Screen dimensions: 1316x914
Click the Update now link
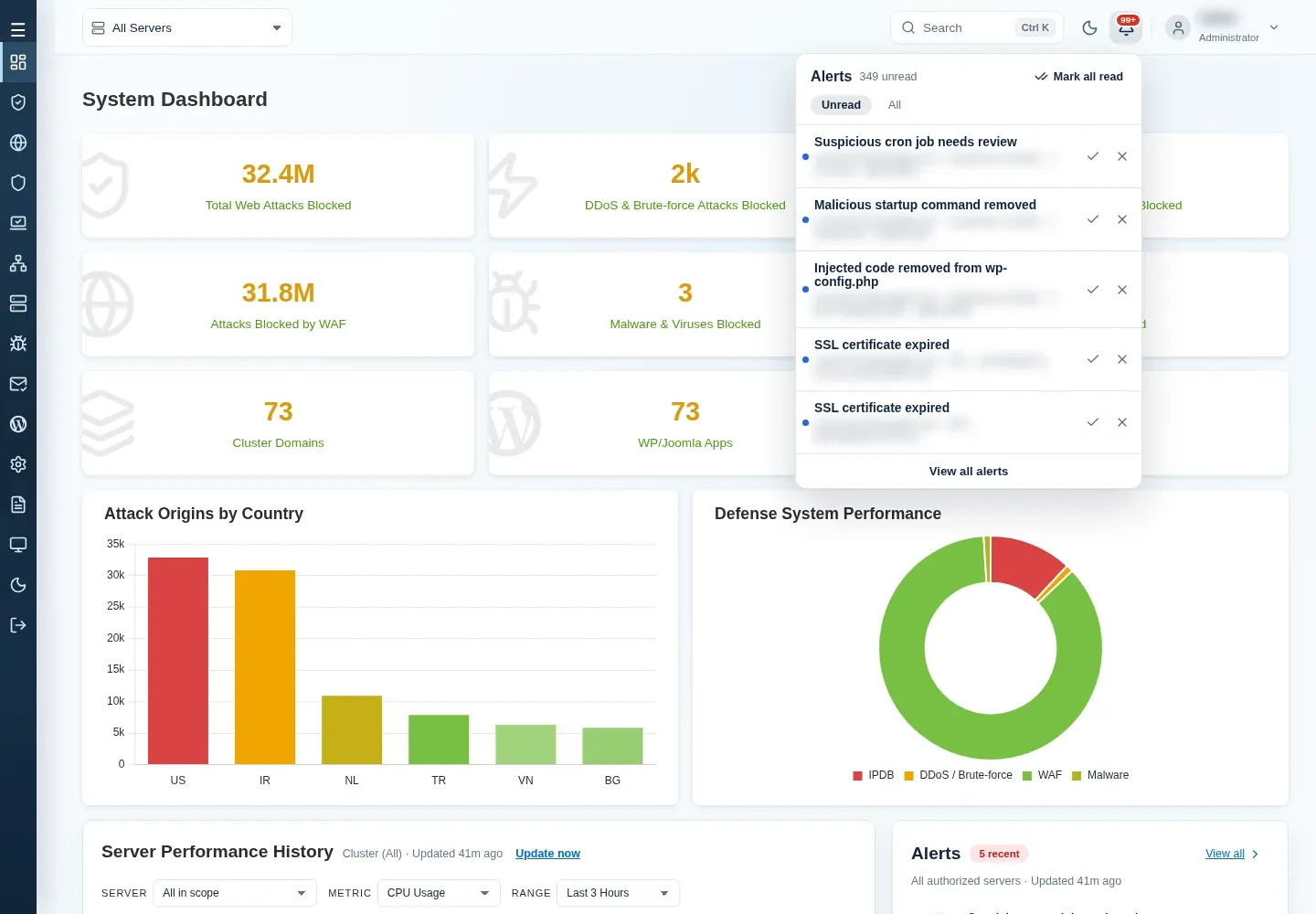547,854
